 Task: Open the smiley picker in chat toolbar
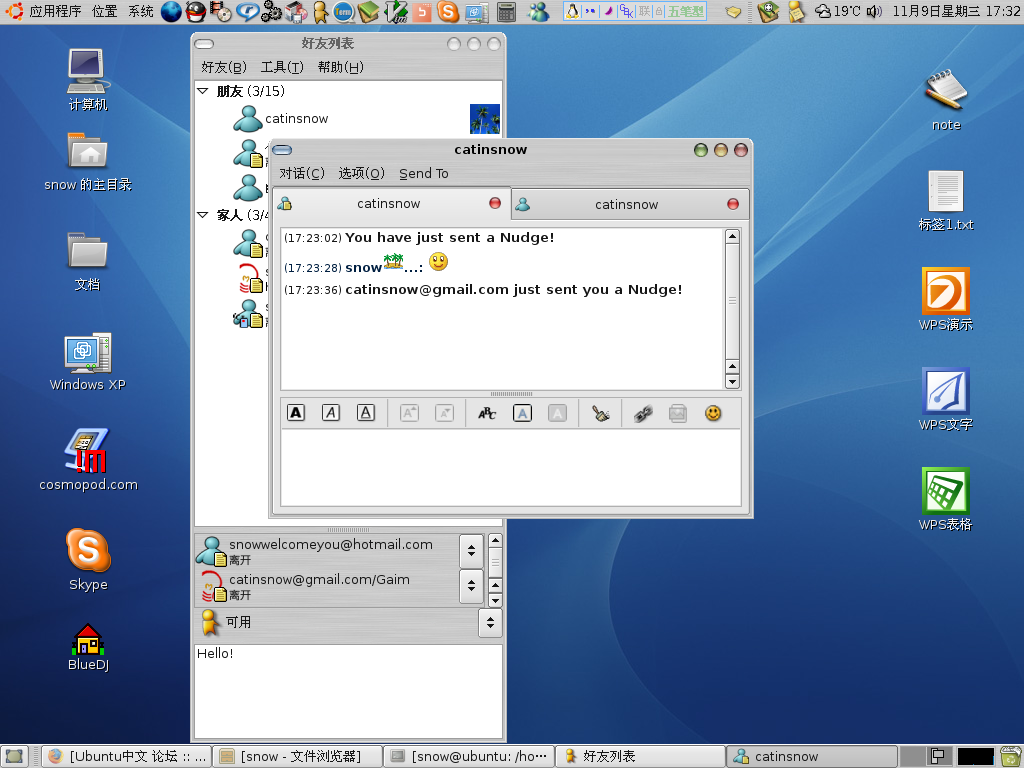click(x=713, y=413)
